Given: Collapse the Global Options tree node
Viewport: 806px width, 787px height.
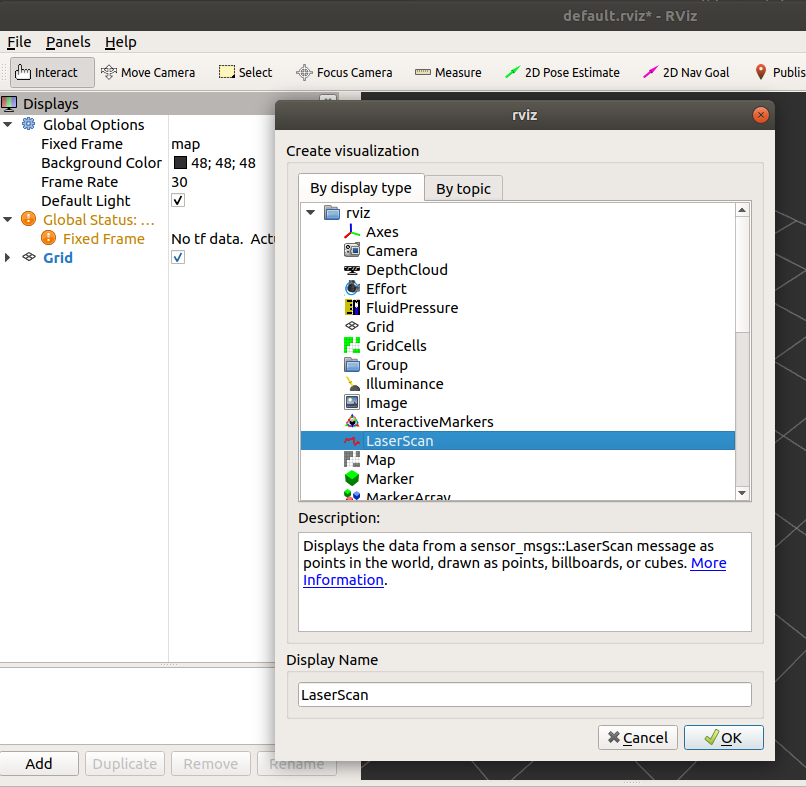Looking at the screenshot, I should pyautogui.click(x=8, y=124).
